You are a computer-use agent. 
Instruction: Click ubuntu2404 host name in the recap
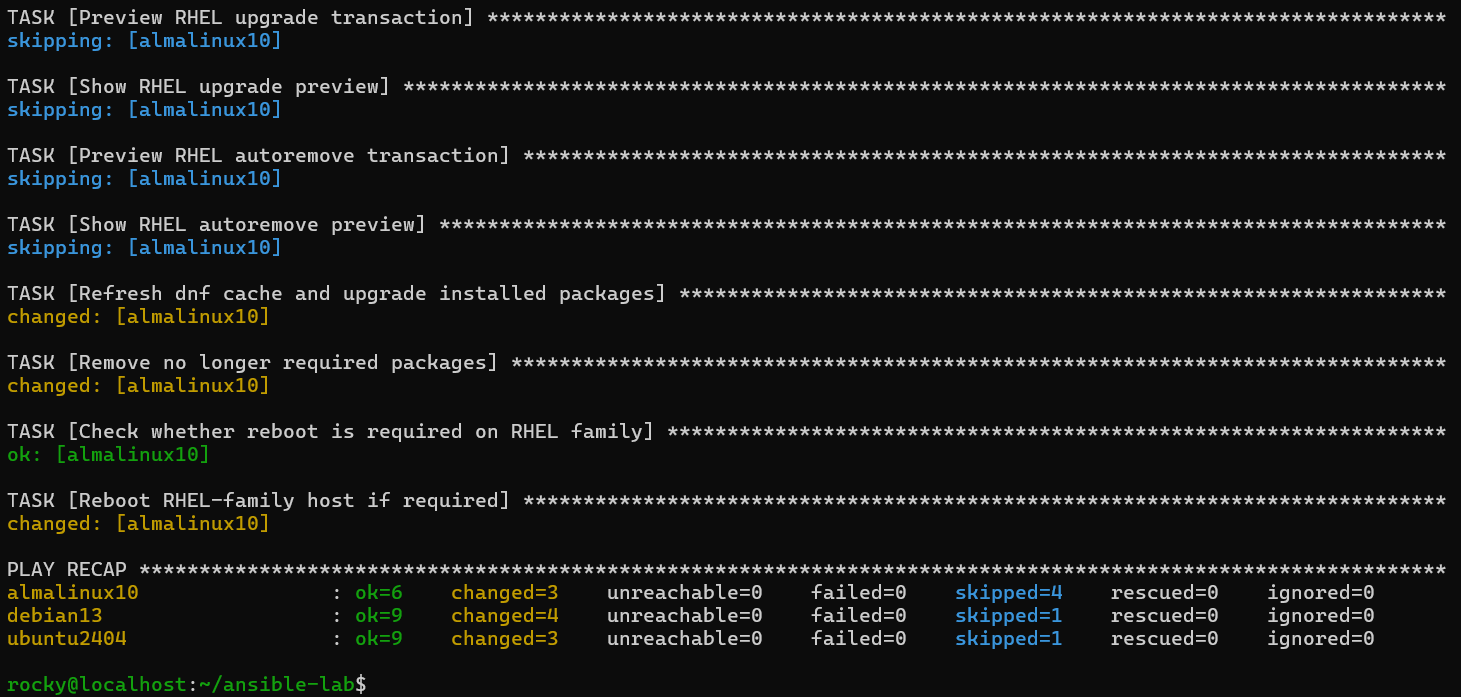coord(67,639)
